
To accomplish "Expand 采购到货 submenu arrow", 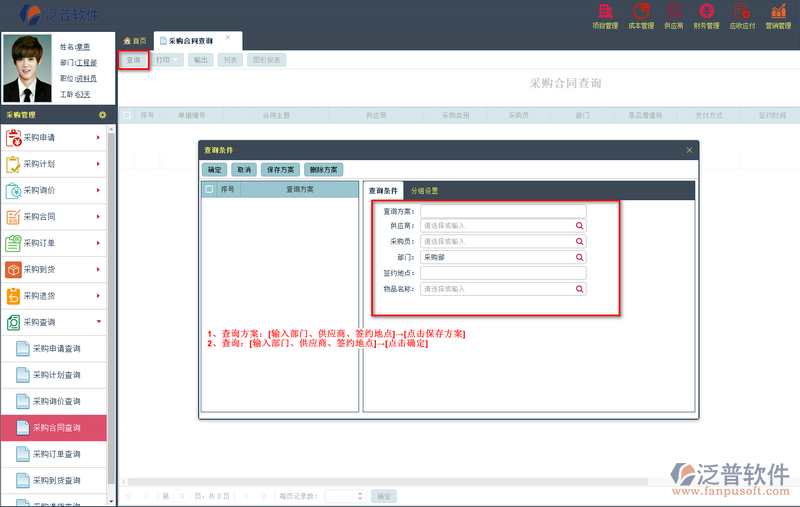I will coord(98,269).
